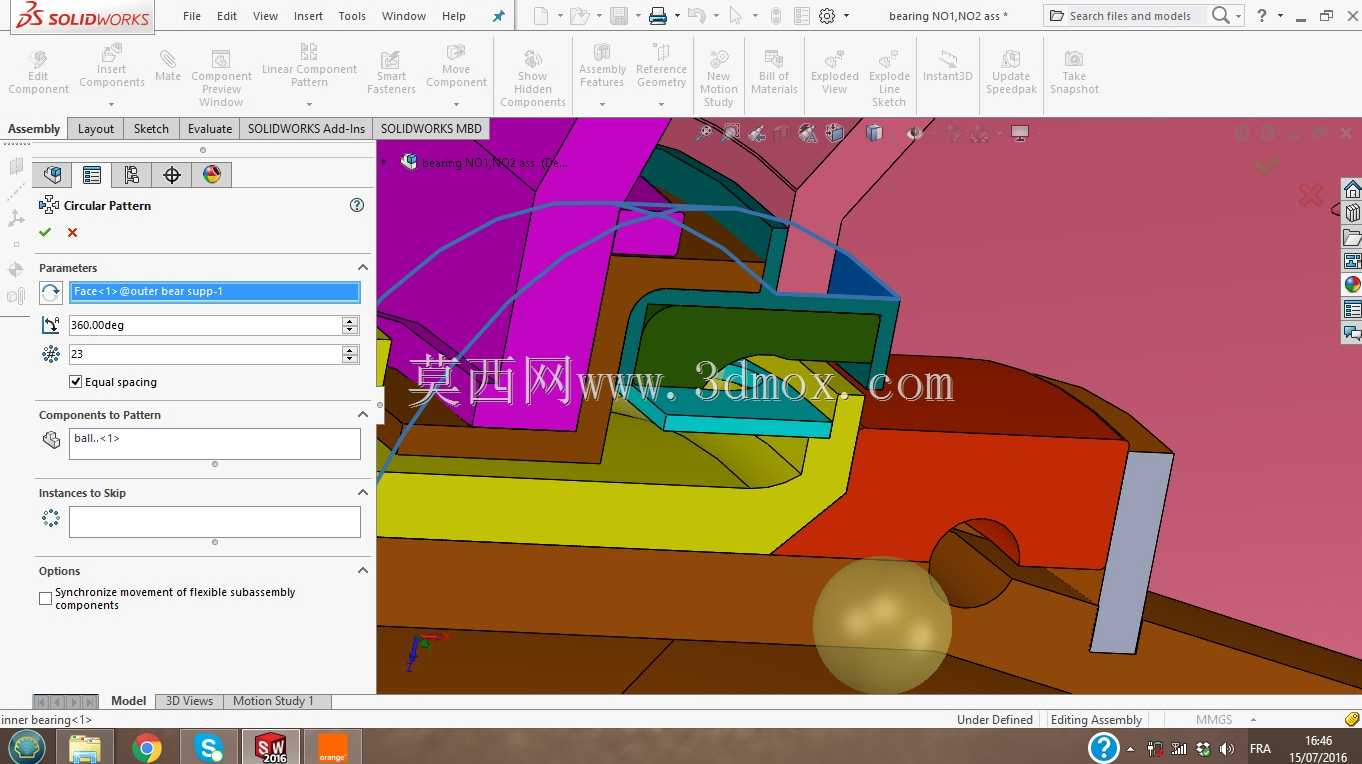1362x764 pixels.
Task: Click the viewport confirm checkmark
Action: click(x=1266, y=164)
